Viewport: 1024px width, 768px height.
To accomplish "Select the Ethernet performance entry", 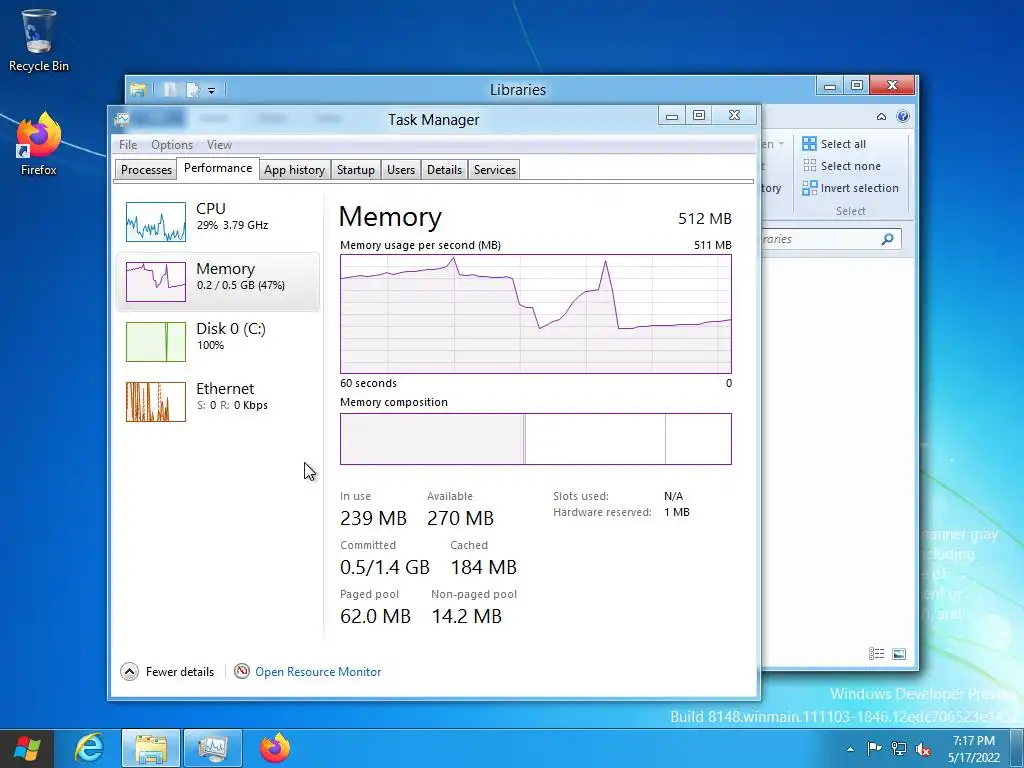I will click(x=217, y=402).
